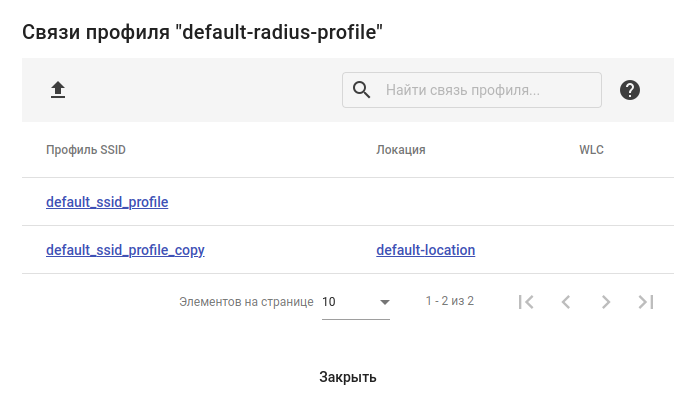Expand the items-per-page dropdown arrow
Image resolution: width=697 pixels, height=402 pixels.
(x=384, y=302)
